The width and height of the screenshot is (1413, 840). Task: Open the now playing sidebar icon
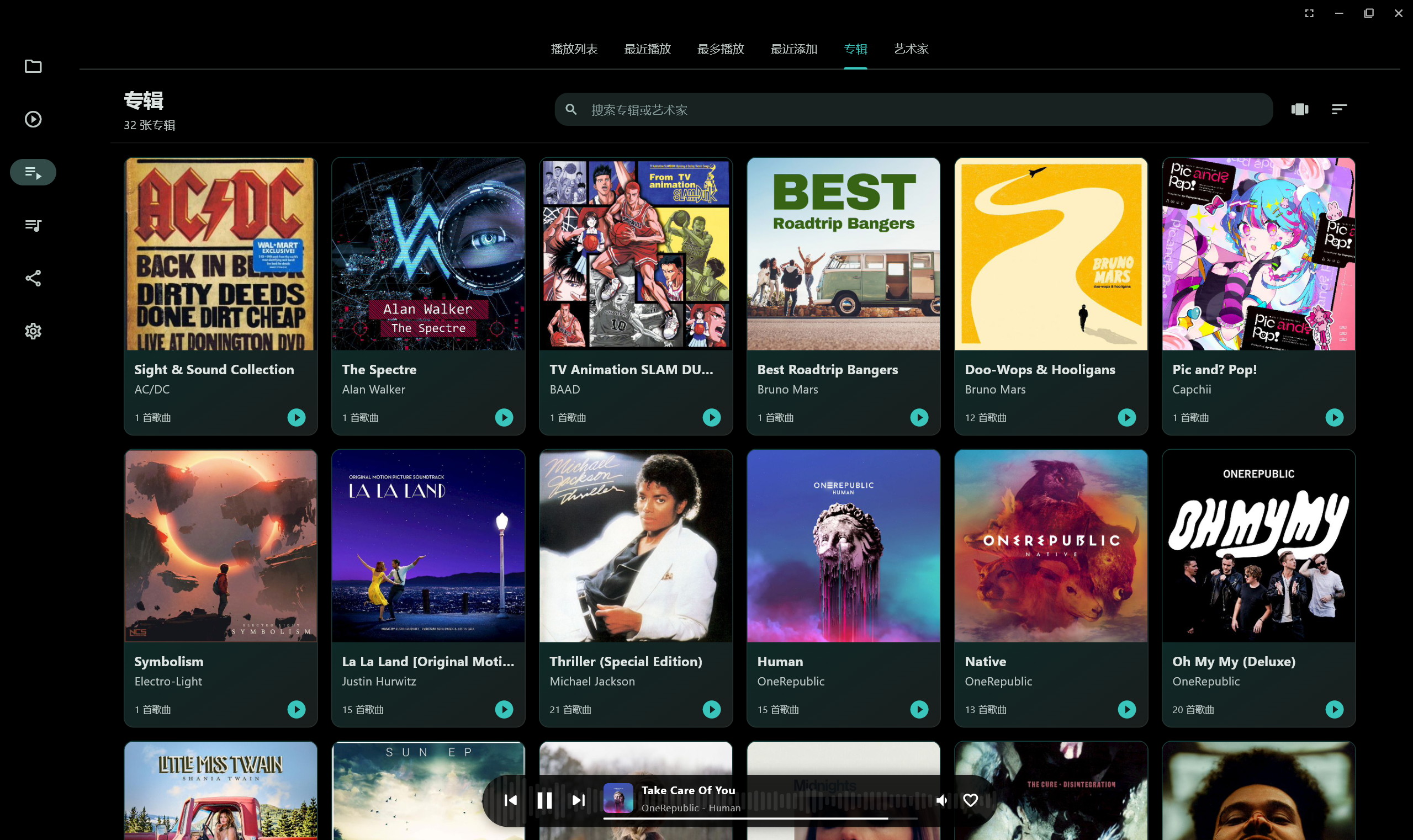pos(33,119)
